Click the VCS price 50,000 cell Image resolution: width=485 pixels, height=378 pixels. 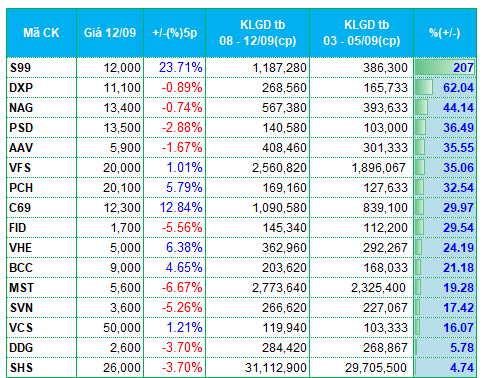110,328
